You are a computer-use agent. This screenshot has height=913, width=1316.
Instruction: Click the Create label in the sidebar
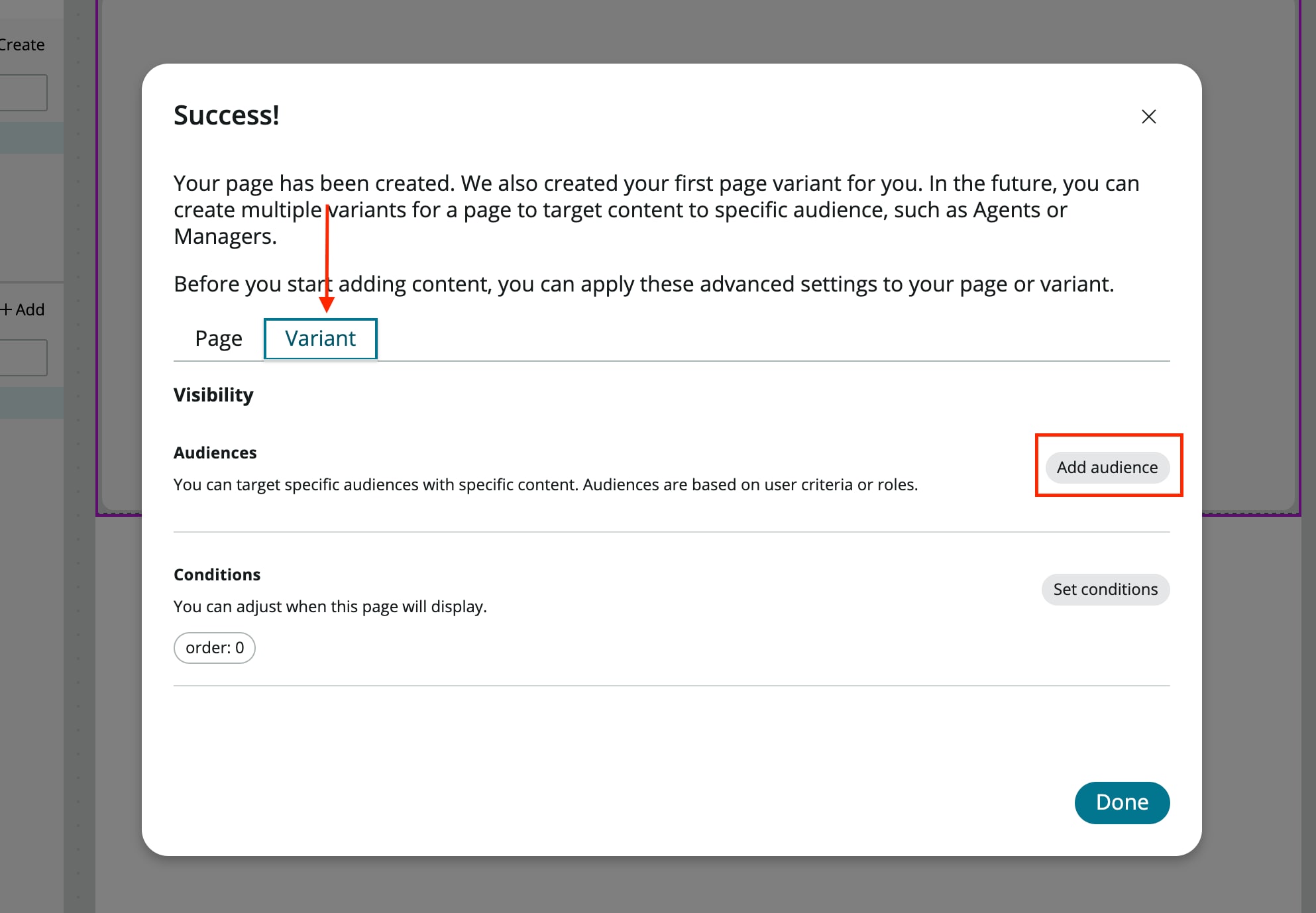click(22, 44)
